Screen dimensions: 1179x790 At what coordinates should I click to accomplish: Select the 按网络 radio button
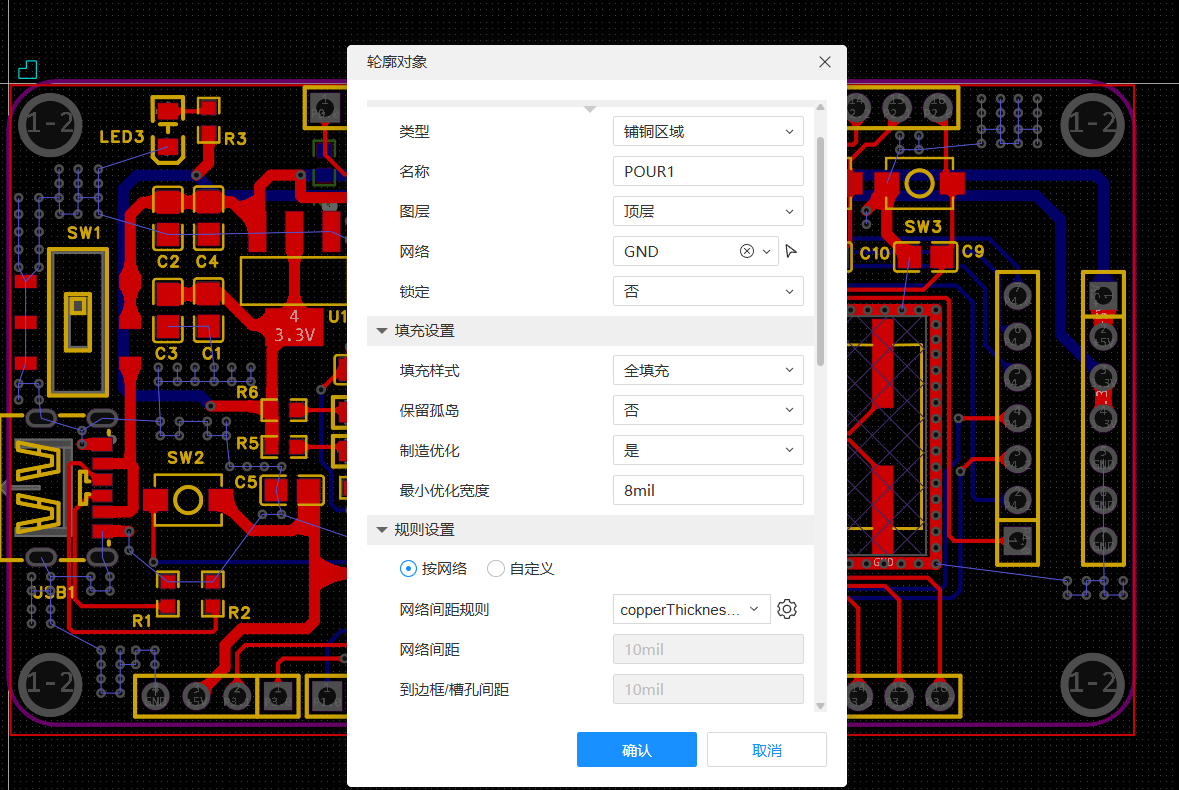click(408, 569)
